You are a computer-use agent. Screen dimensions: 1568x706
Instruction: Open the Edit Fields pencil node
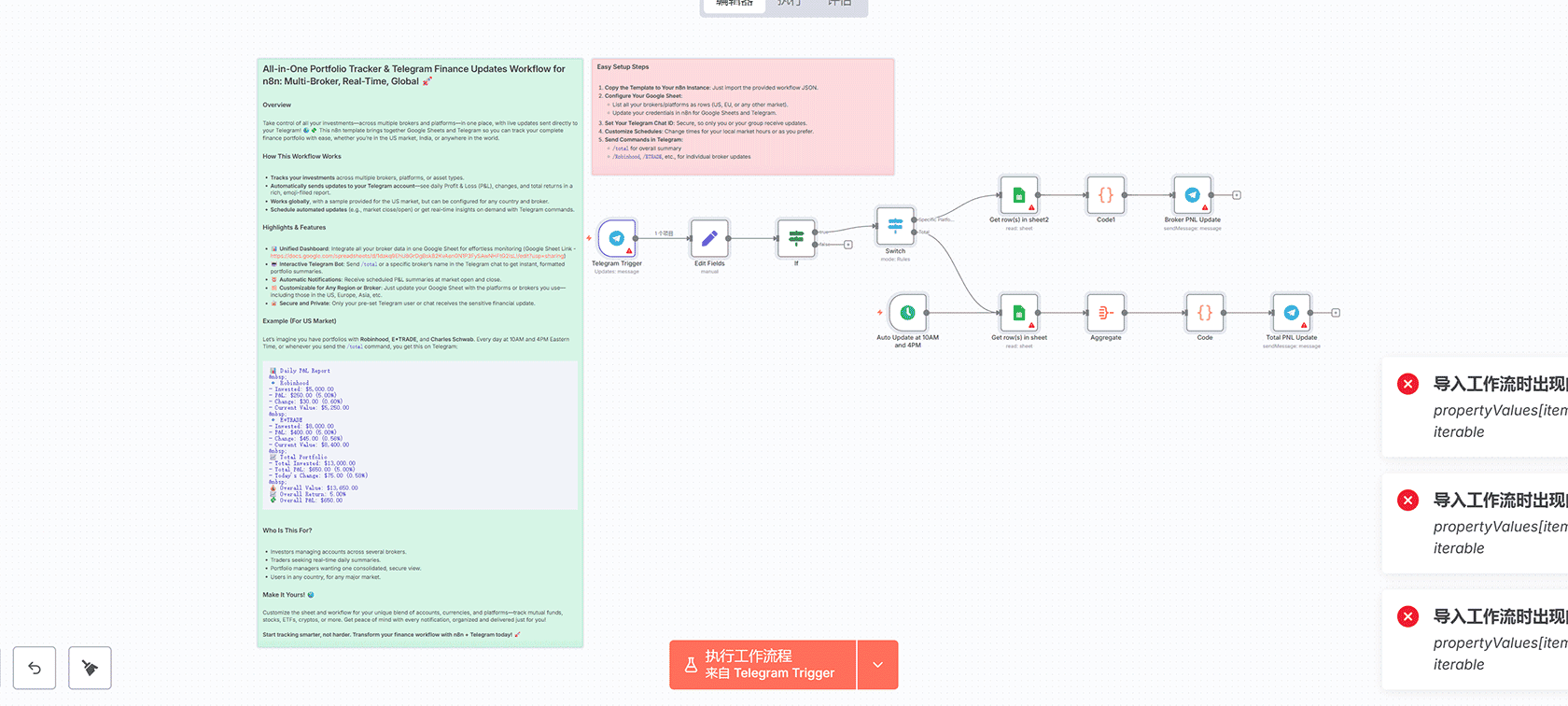[x=709, y=238]
